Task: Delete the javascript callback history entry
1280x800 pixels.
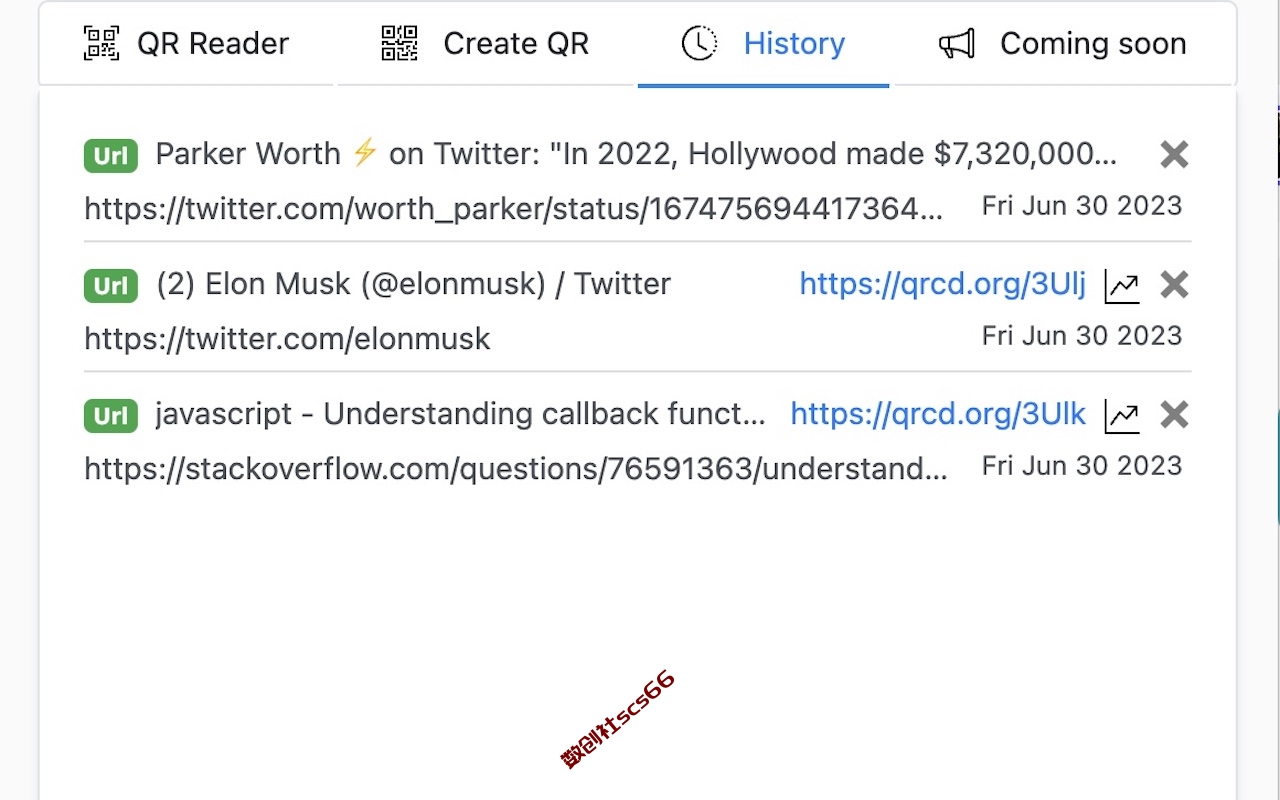Action: coord(1174,415)
